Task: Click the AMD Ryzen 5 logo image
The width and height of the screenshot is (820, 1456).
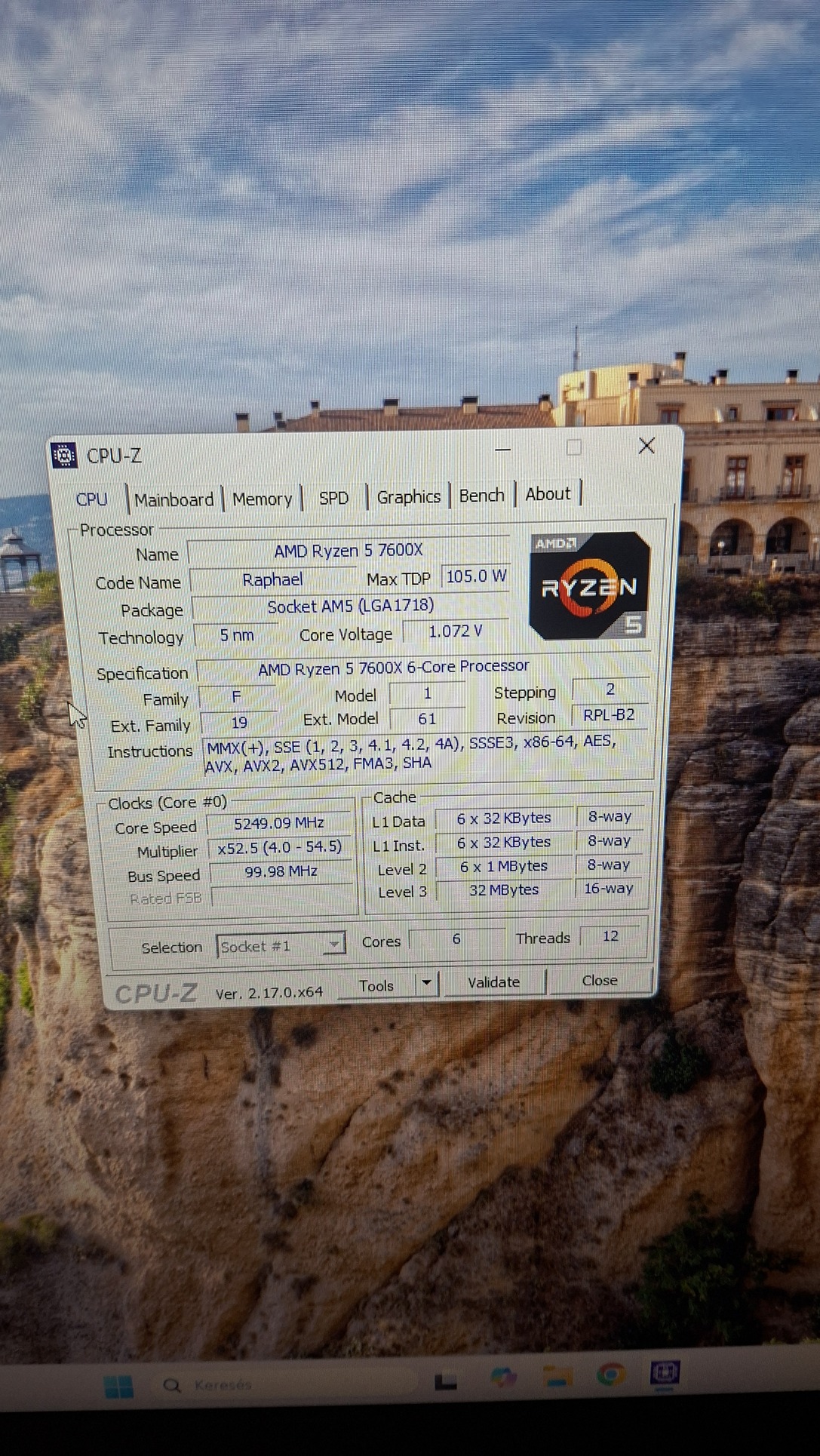Action: point(590,586)
